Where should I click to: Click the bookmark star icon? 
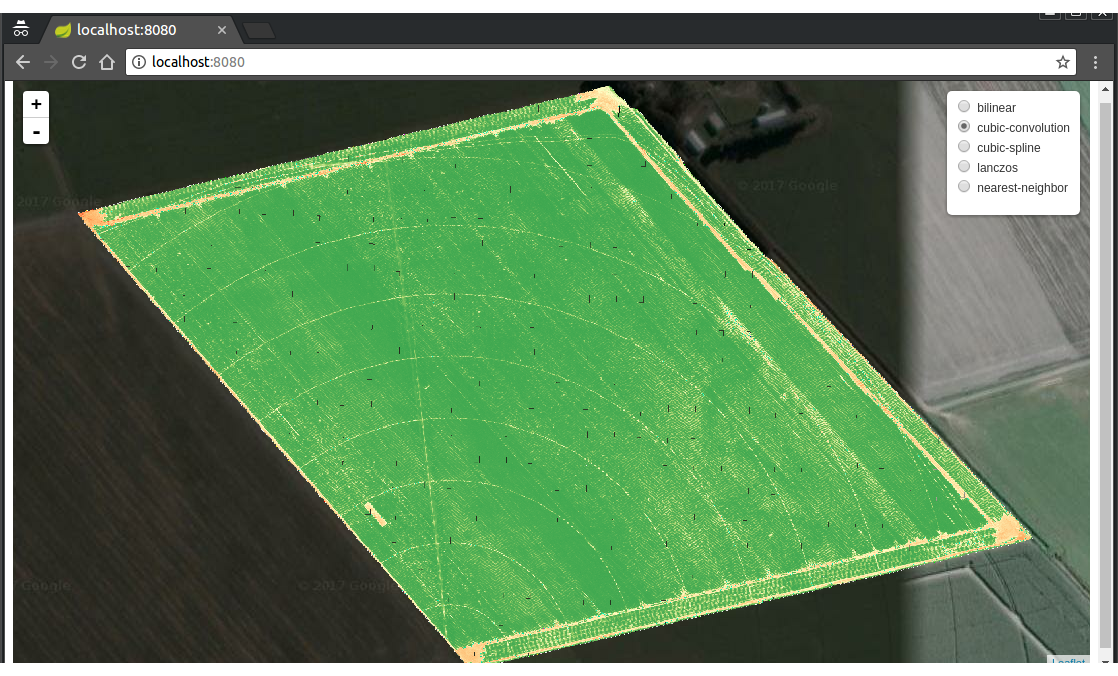click(x=1062, y=61)
